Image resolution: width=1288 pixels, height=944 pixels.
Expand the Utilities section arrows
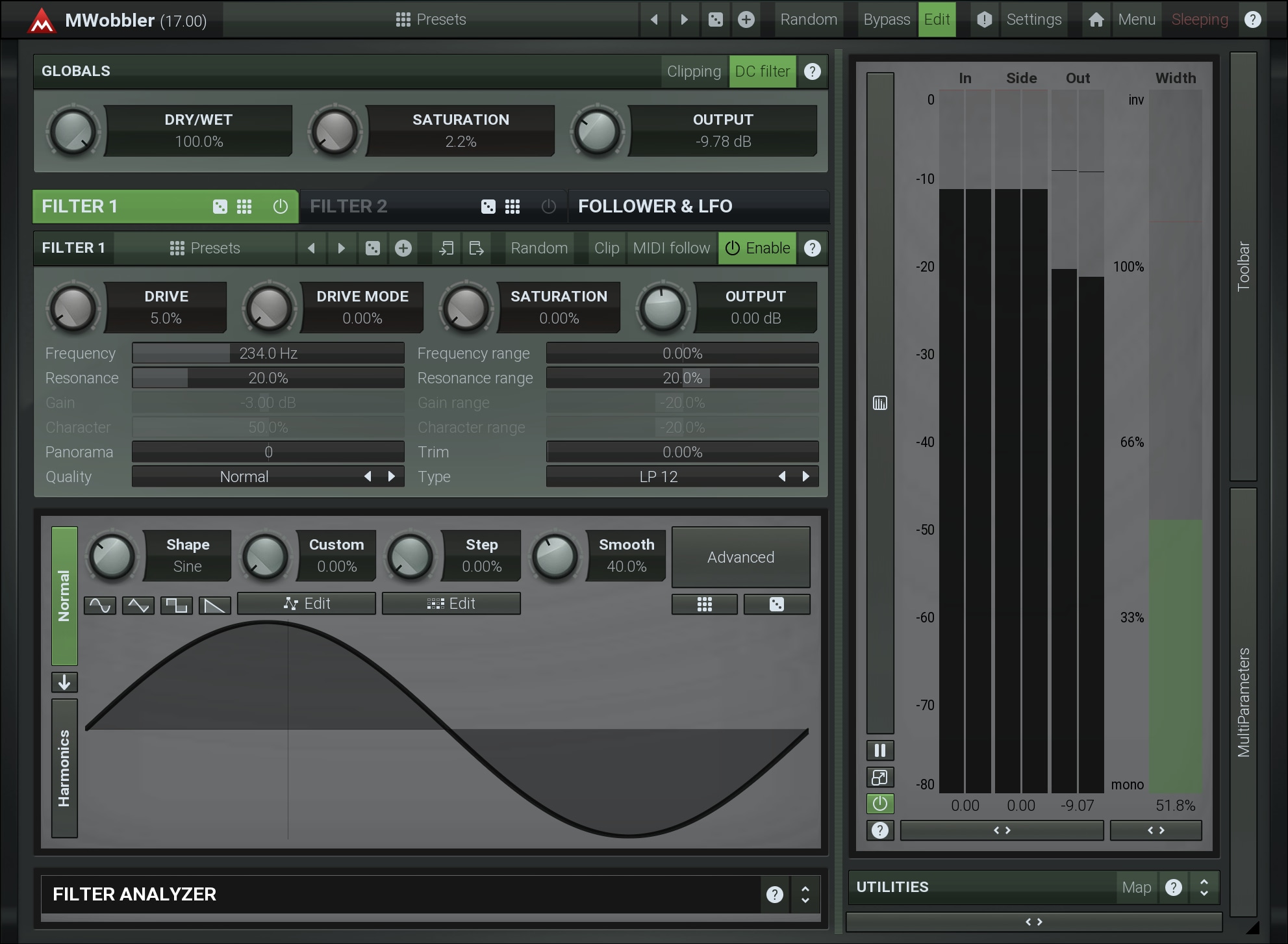pyautogui.click(x=1204, y=887)
